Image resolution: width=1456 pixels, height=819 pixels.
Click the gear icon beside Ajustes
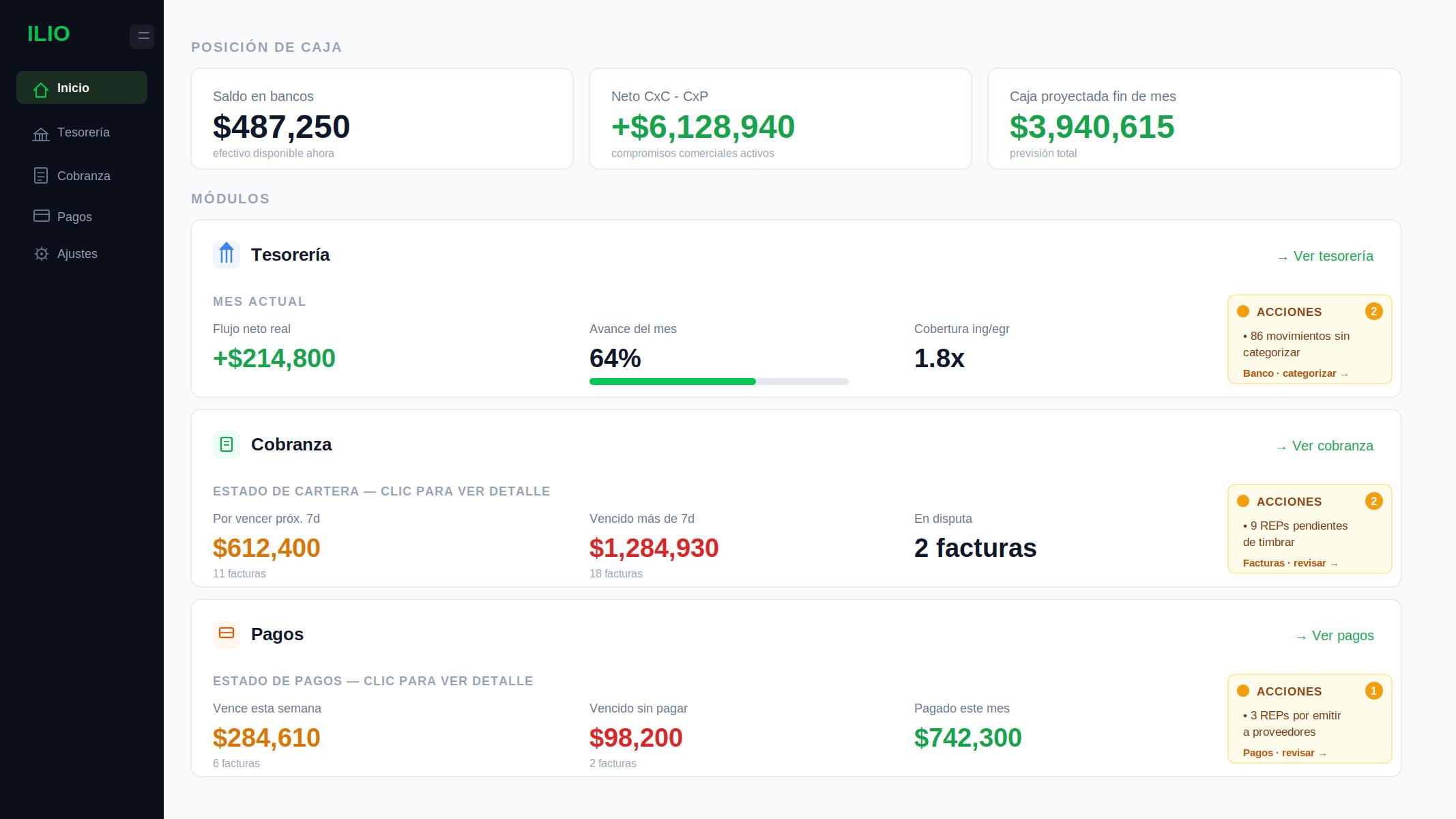42,254
